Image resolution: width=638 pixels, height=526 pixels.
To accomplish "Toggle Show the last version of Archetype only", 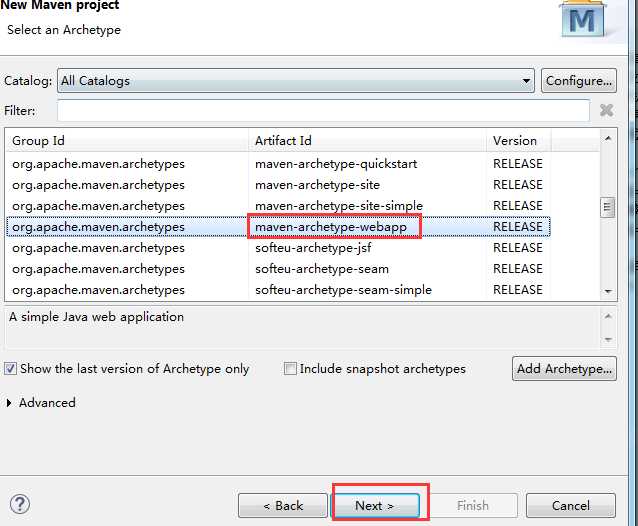I will pos(10,369).
